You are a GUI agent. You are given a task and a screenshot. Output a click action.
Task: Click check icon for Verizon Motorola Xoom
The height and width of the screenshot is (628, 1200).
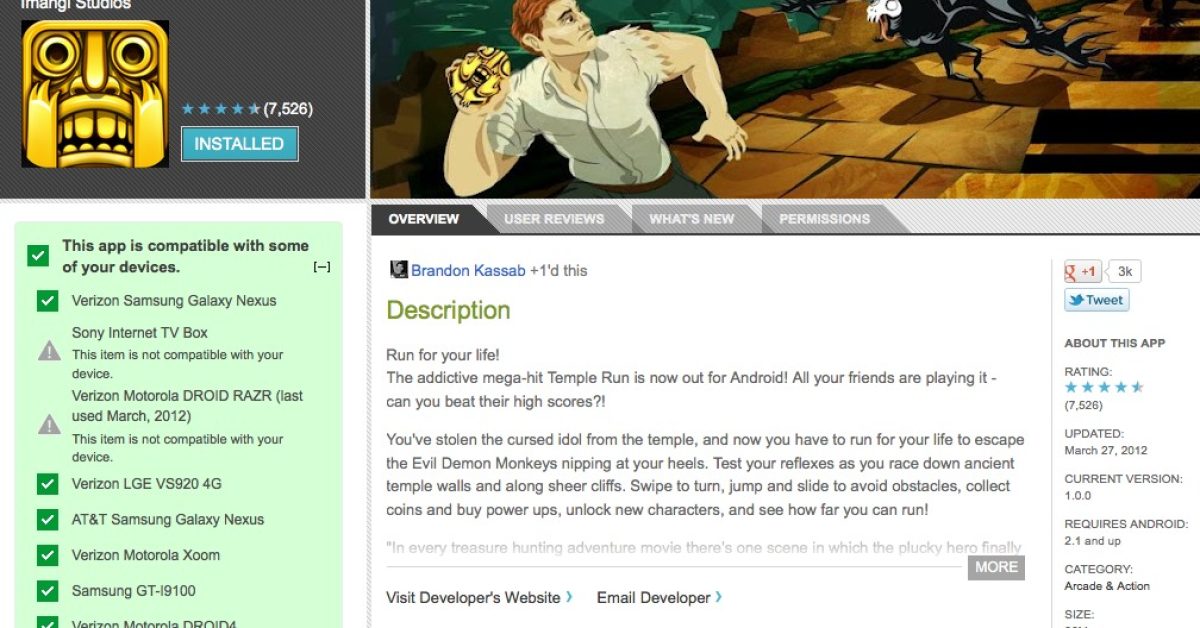coord(47,556)
